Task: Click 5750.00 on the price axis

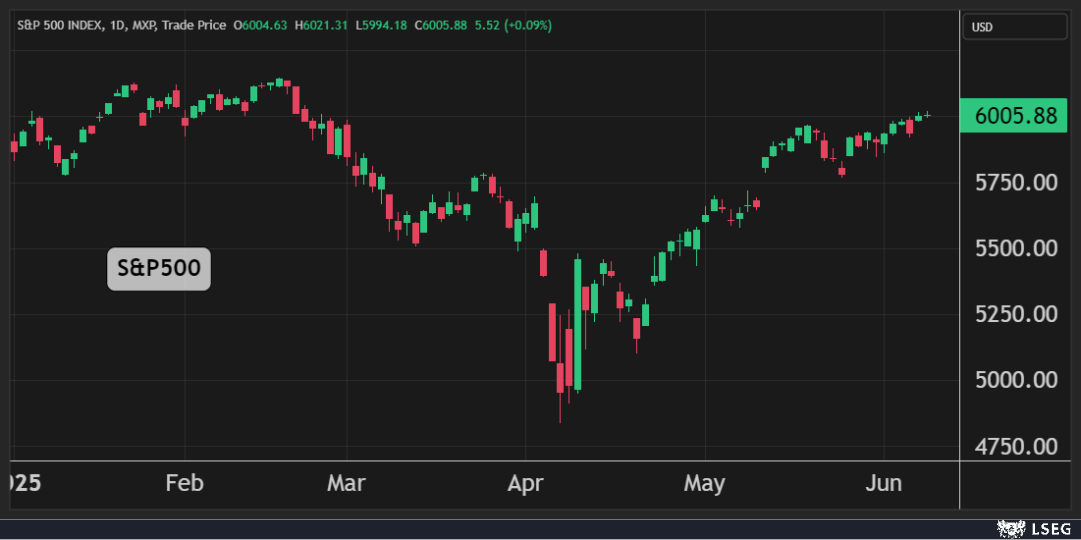Action: pyautogui.click(x=1016, y=183)
